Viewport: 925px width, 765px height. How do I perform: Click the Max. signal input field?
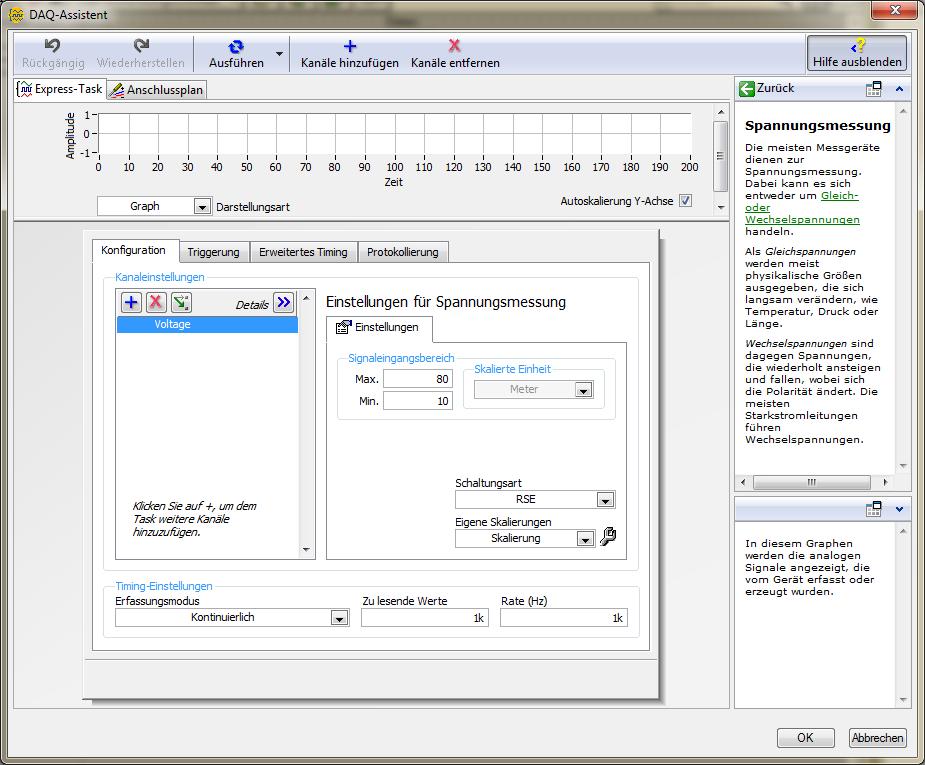point(417,379)
